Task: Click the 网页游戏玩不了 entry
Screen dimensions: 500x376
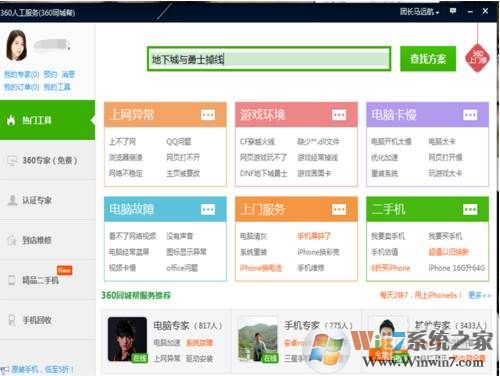Action: pos(263,157)
